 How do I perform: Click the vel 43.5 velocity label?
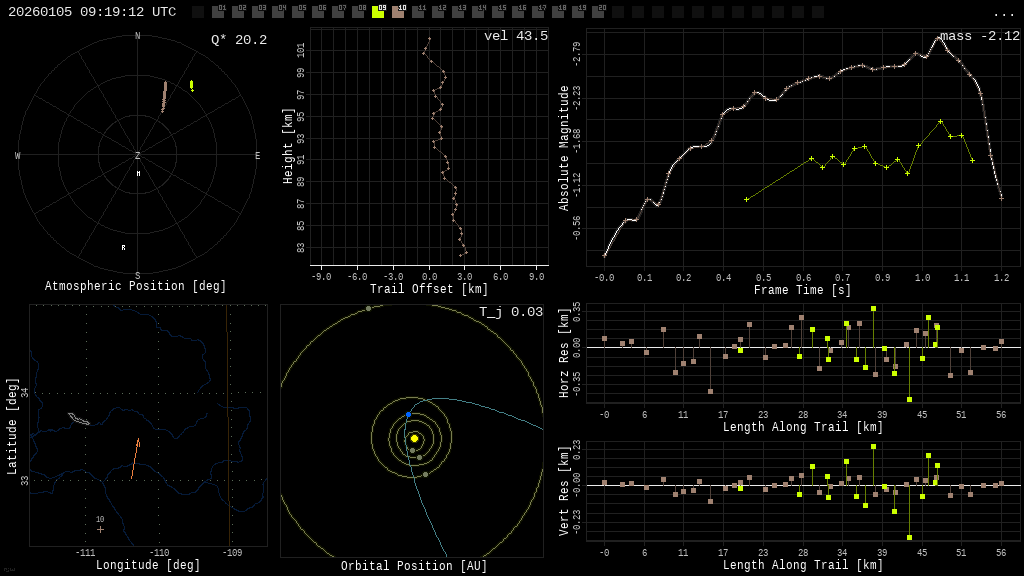click(x=515, y=36)
